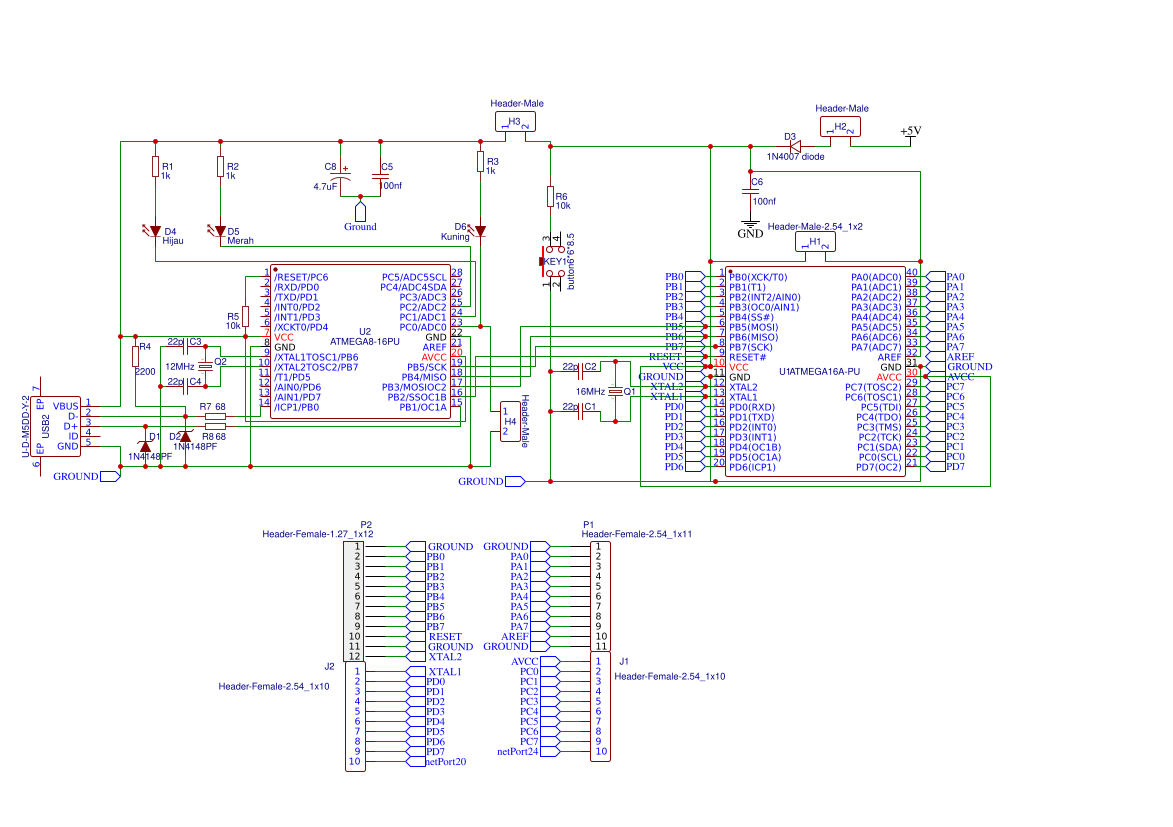Select the D6 Kuning LED symbol
This screenshot has height=827, width=1173.
point(481,228)
